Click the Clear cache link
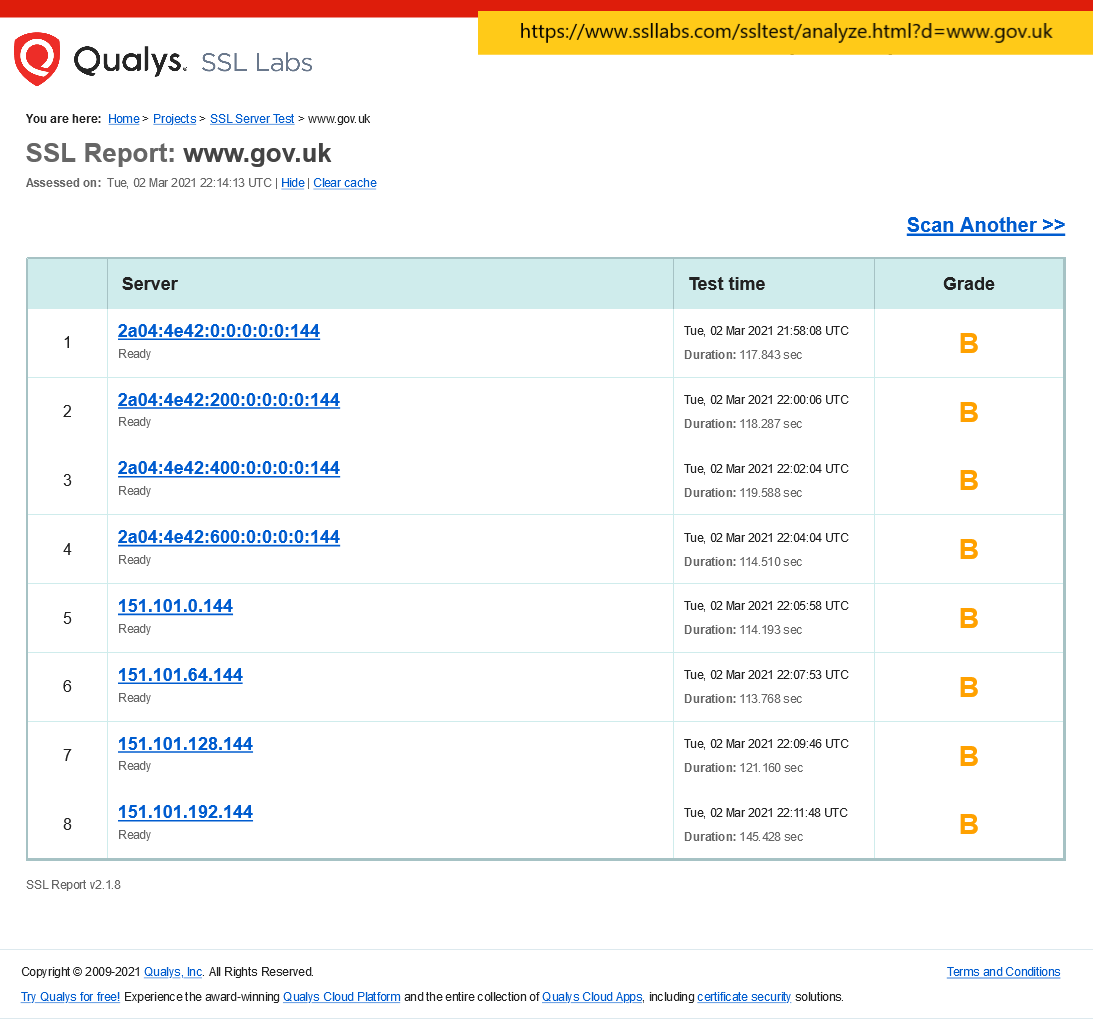The height and width of the screenshot is (1019, 1093). [344, 183]
